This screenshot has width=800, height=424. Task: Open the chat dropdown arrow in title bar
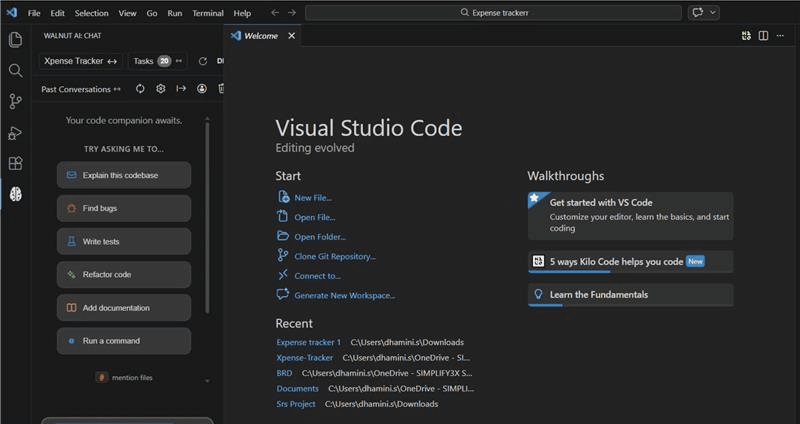click(713, 13)
